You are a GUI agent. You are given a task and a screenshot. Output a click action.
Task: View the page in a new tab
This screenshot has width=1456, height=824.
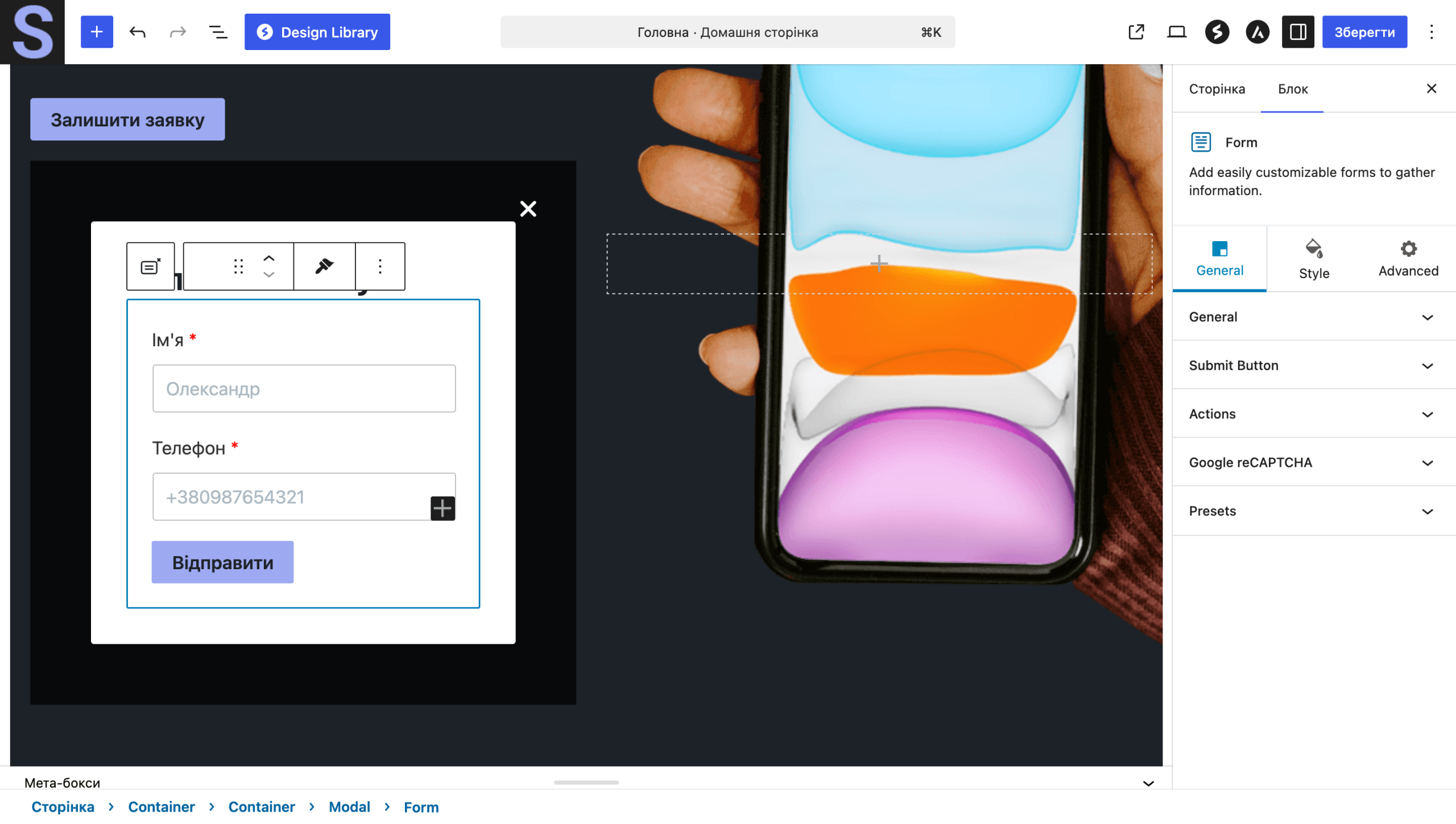[x=1136, y=32]
